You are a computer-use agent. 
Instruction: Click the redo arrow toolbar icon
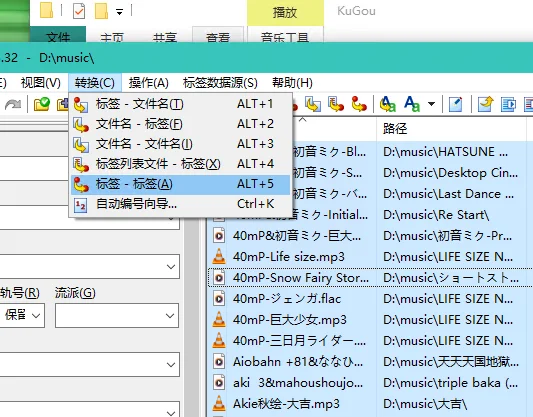[13, 104]
